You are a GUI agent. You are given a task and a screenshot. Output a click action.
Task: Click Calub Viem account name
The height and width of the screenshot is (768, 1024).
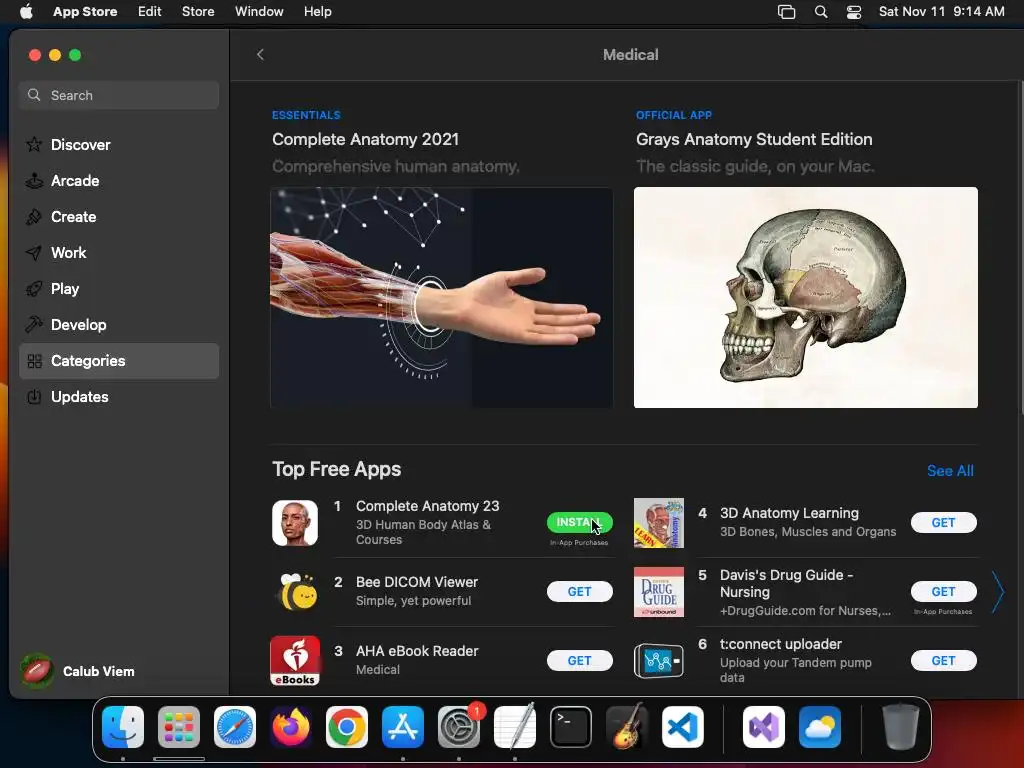click(99, 671)
